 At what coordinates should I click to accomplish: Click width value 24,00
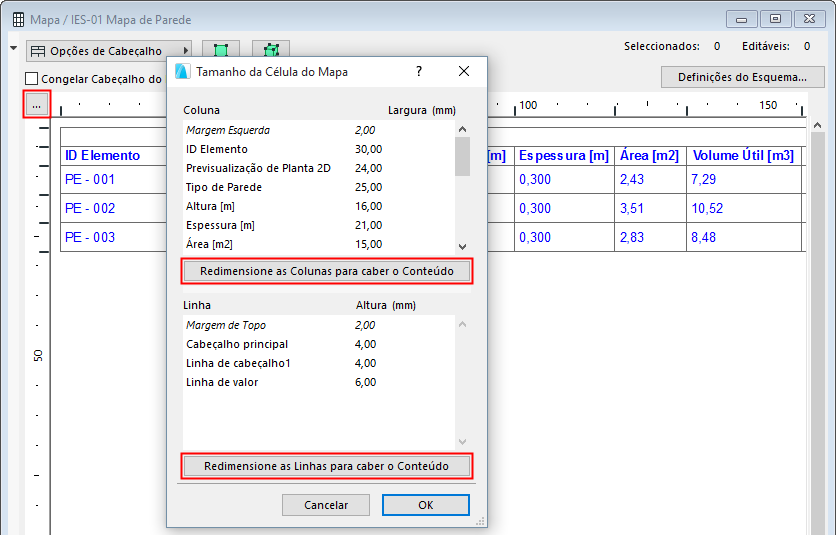tap(368, 168)
